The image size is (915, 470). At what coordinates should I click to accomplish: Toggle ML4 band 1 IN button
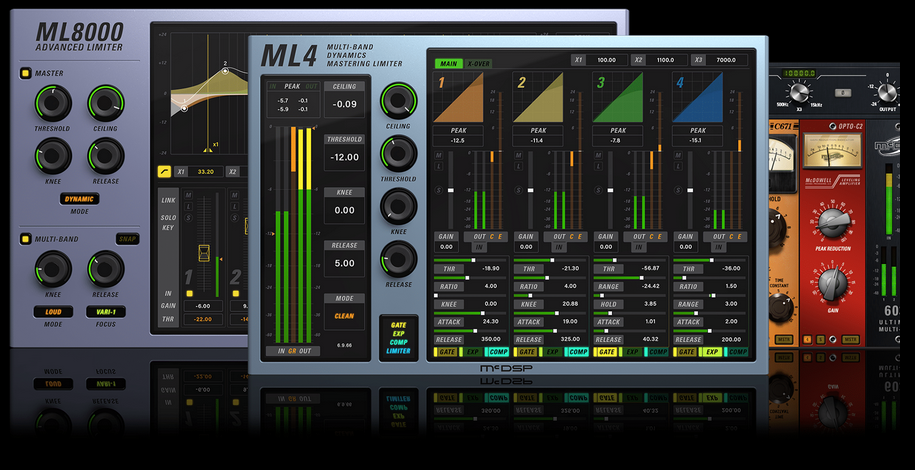[480, 248]
